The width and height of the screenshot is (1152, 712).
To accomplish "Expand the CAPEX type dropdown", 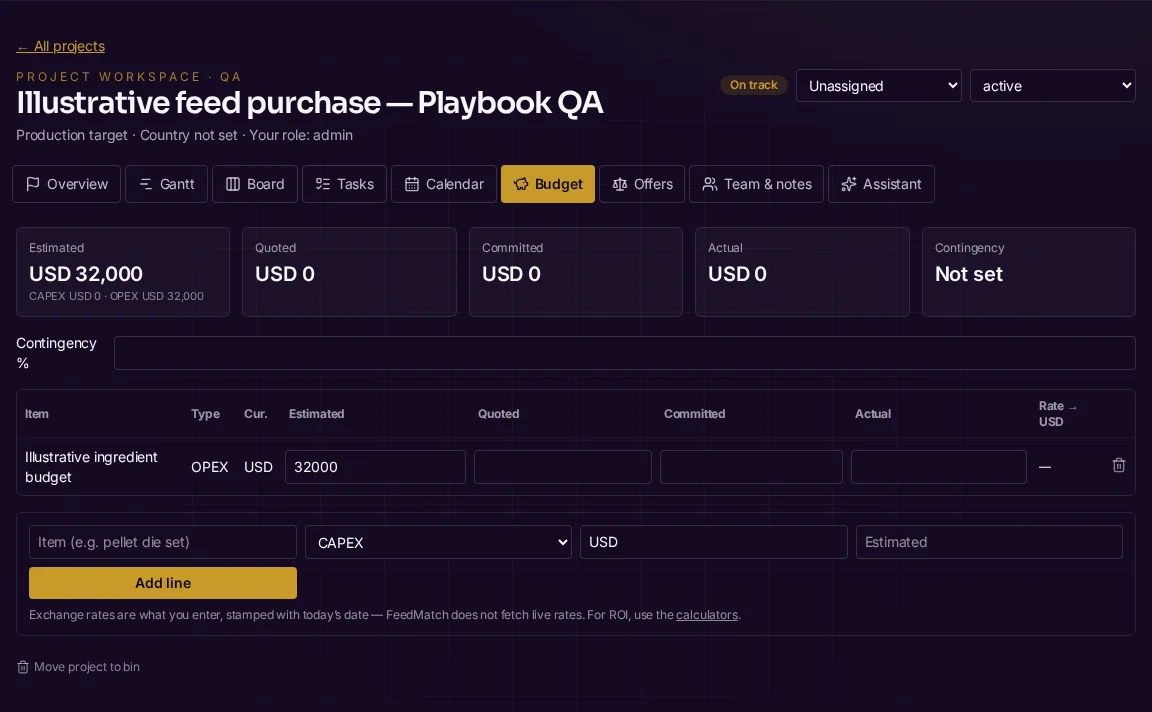I will pyautogui.click(x=438, y=542).
